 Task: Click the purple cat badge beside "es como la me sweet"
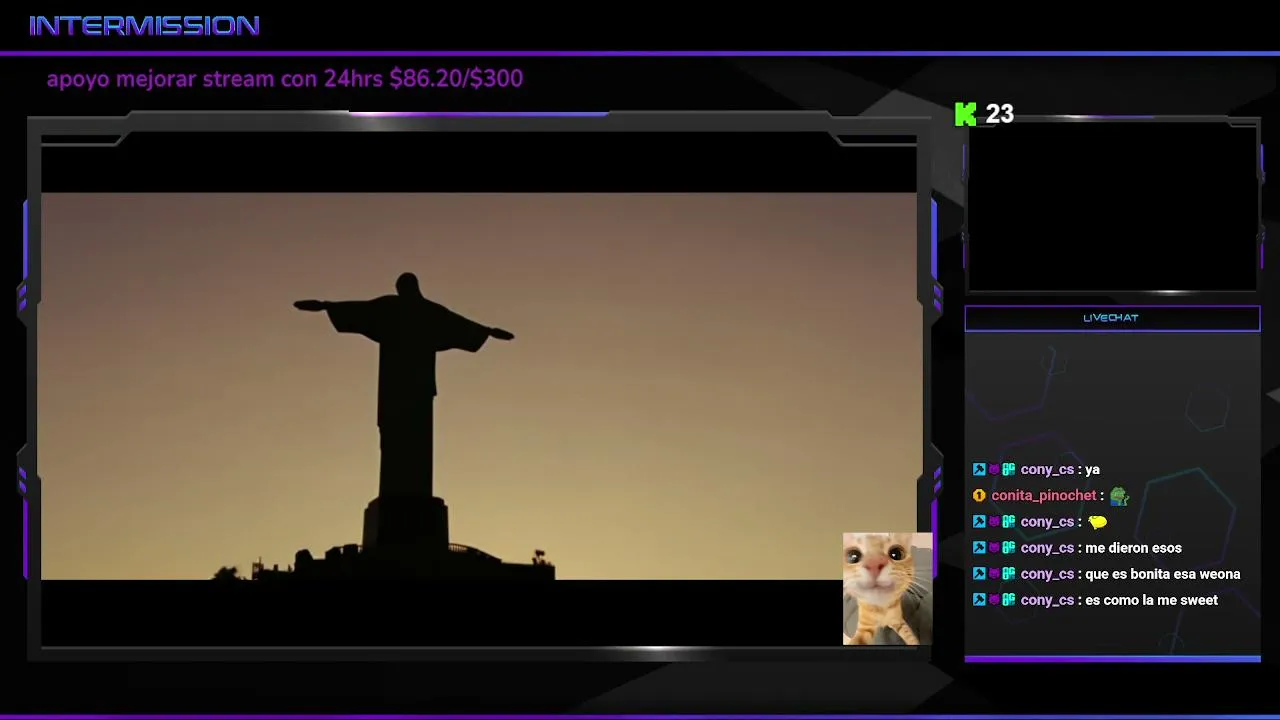tap(994, 600)
